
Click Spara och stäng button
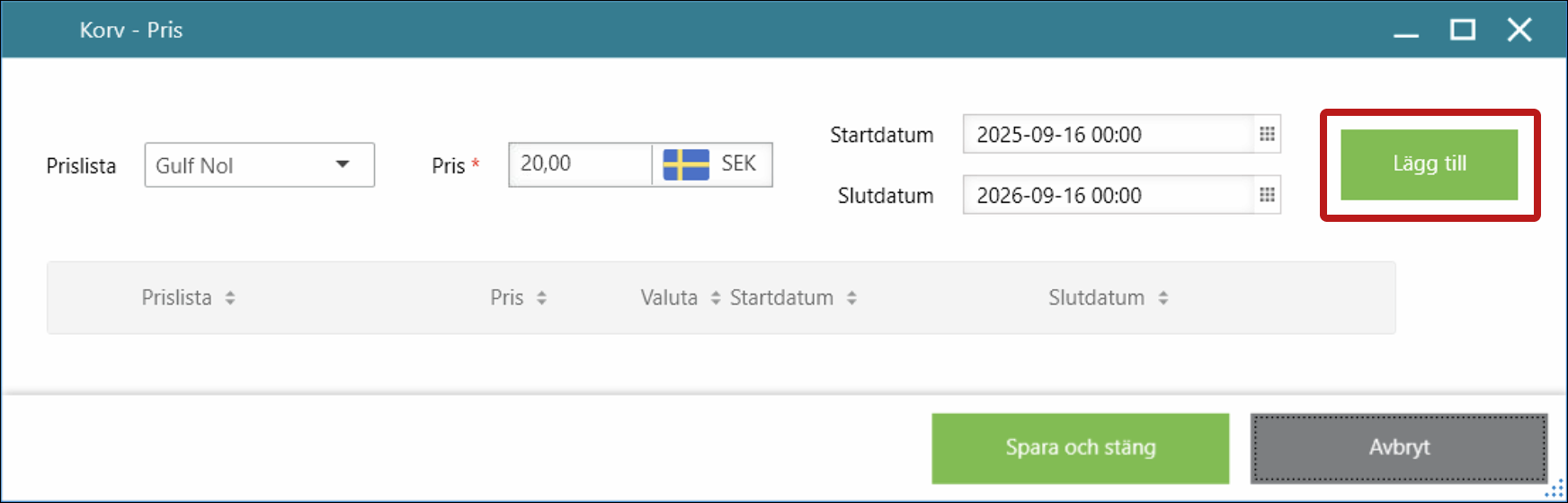tap(1080, 448)
